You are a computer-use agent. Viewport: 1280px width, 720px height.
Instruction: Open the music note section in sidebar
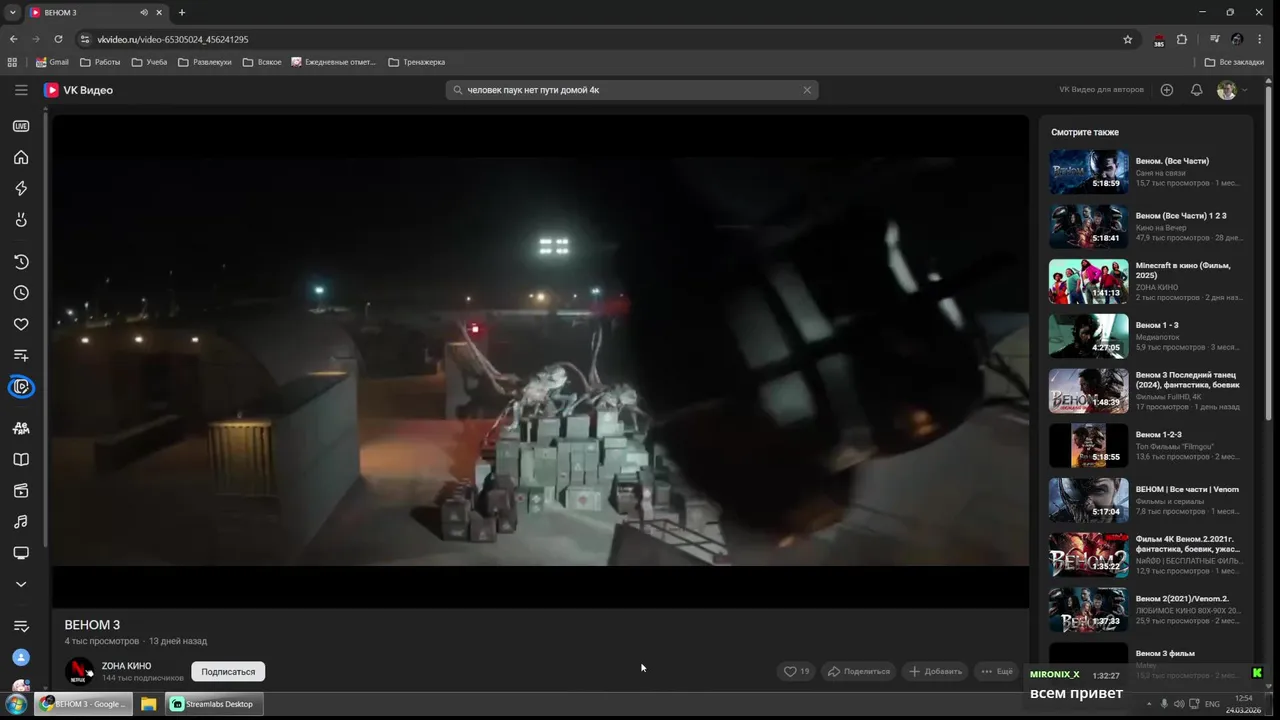(21, 522)
